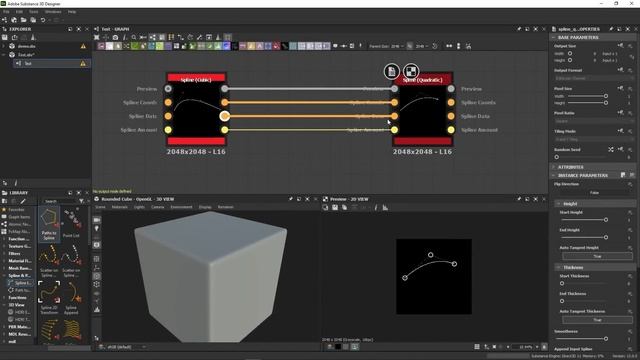
Task: Select the Spline Append library thumbnail
Action: [x=71, y=297]
